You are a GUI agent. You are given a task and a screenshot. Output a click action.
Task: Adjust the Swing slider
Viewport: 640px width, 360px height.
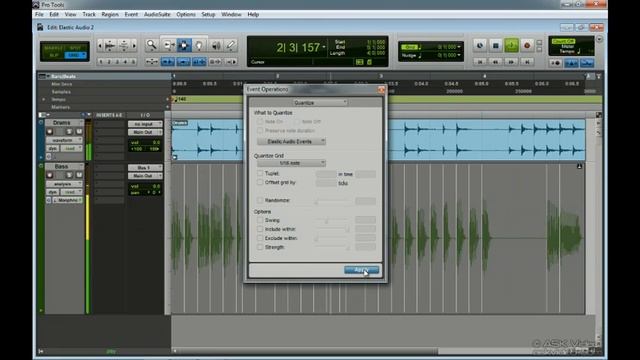pyautogui.click(x=327, y=220)
